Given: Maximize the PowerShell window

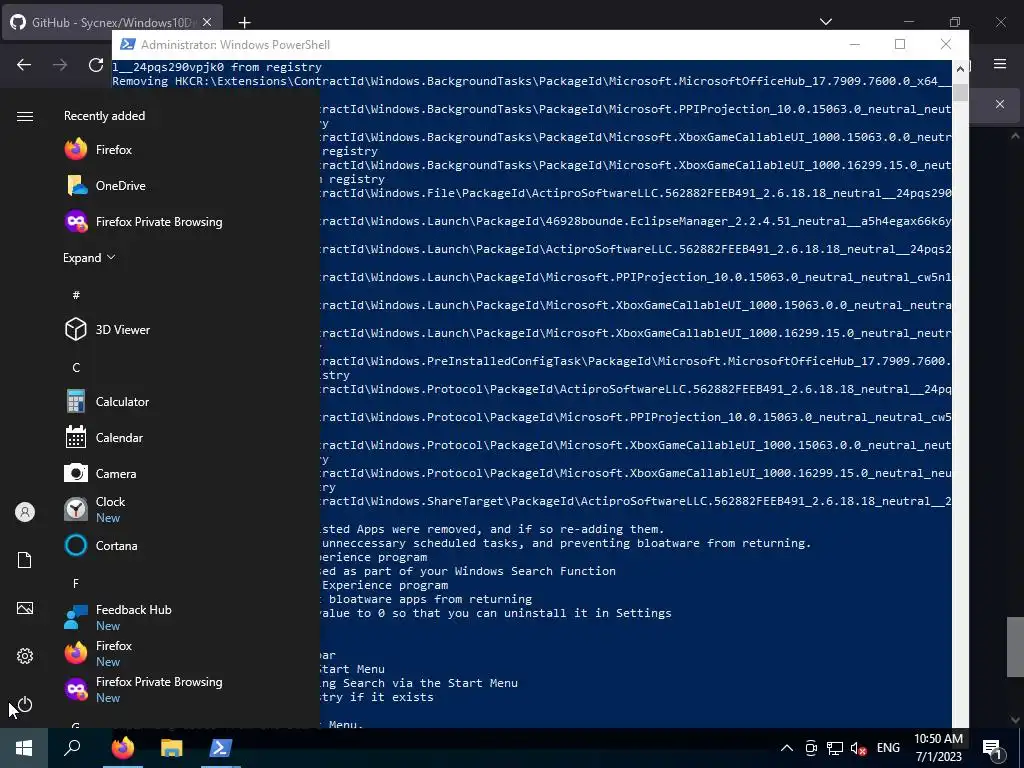Looking at the screenshot, I should [900, 44].
